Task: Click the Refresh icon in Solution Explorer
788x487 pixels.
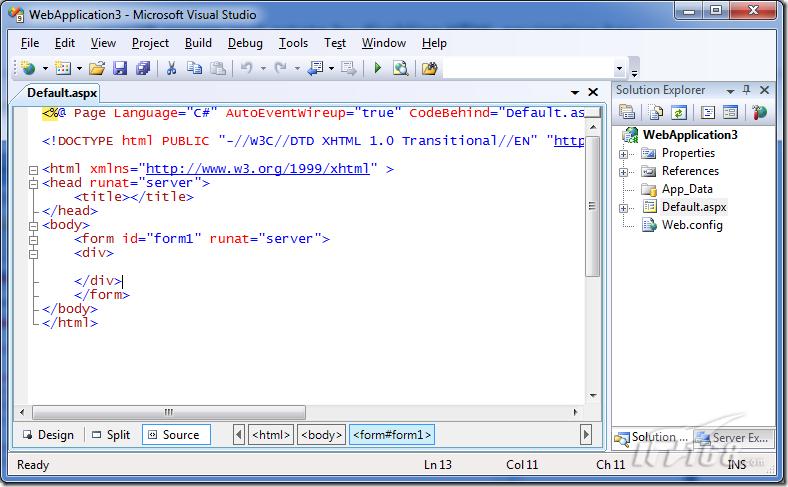Action: click(x=678, y=112)
